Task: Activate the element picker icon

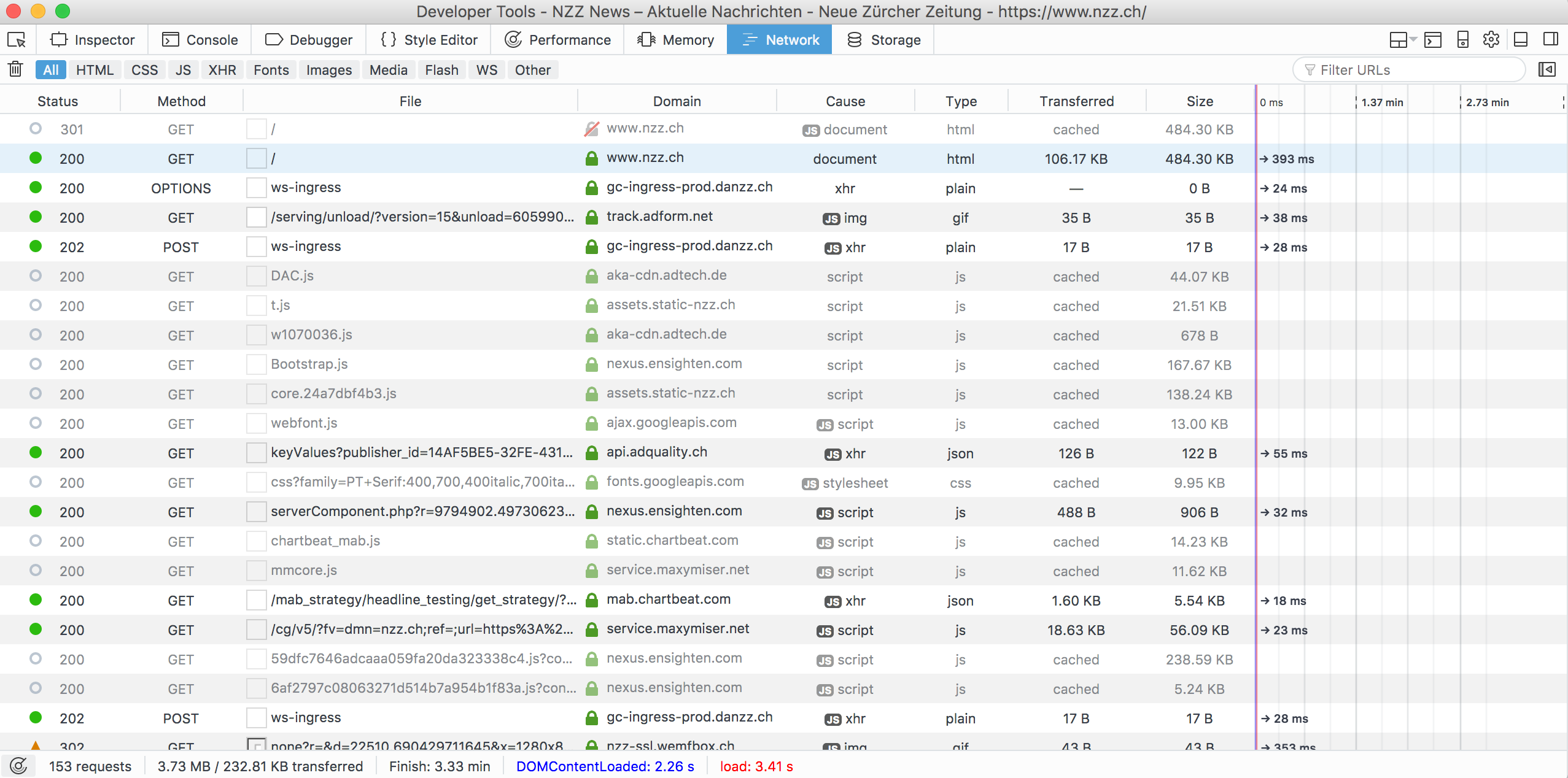Action: point(17,40)
